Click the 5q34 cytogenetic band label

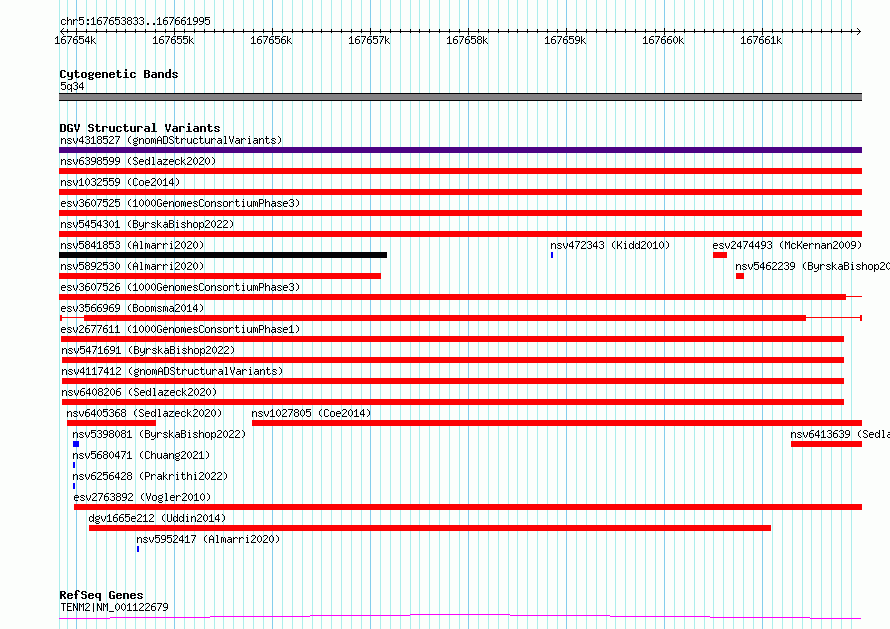(72, 86)
